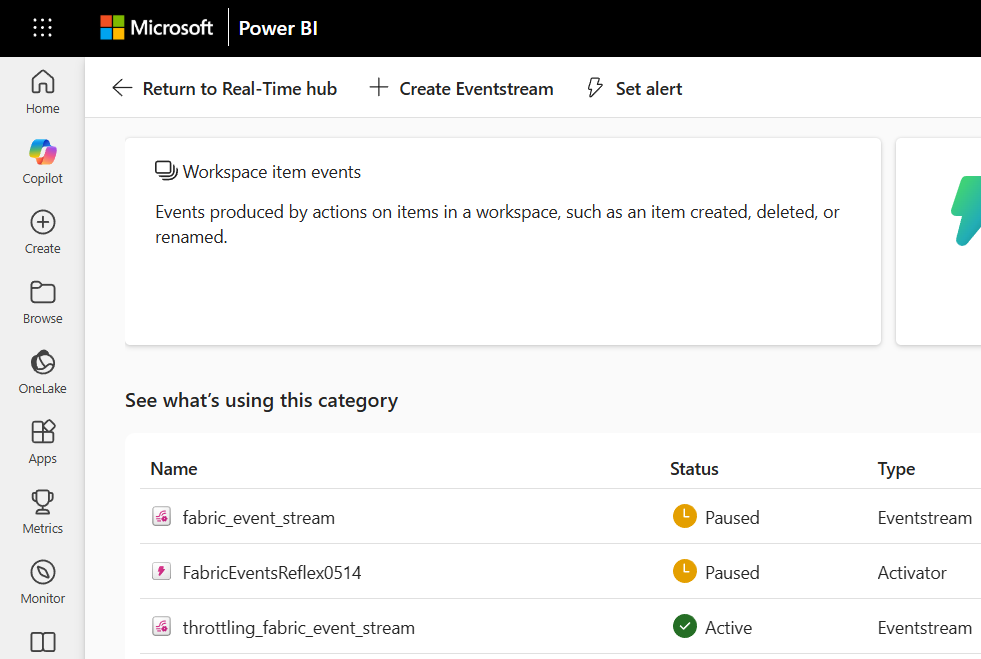Open the Browse folder icon
This screenshot has height=659, width=981.
click(42, 301)
